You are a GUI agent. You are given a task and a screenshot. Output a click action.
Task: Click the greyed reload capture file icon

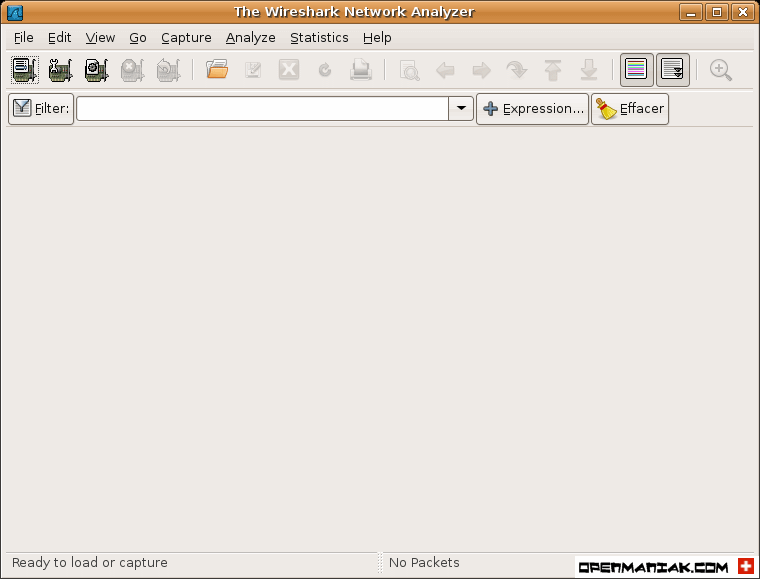[x=325, y=70]
